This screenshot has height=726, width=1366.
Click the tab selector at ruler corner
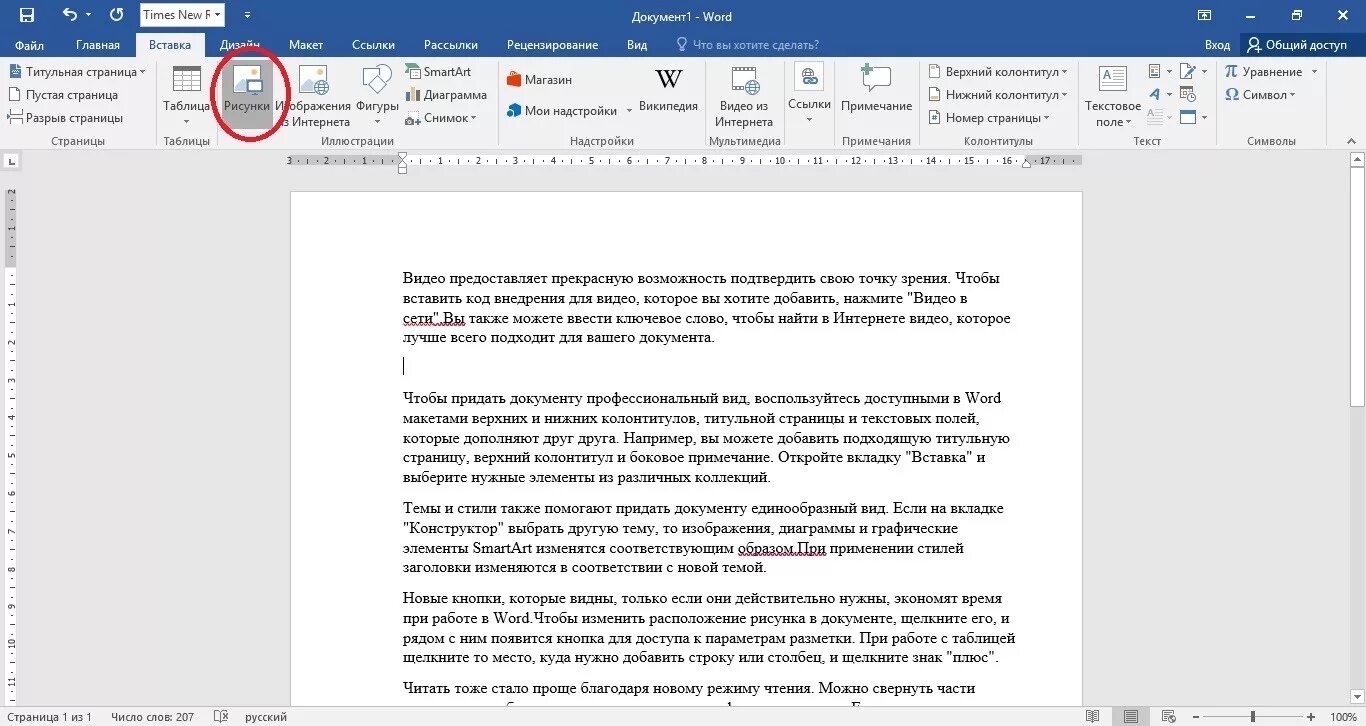click(11, 160)
